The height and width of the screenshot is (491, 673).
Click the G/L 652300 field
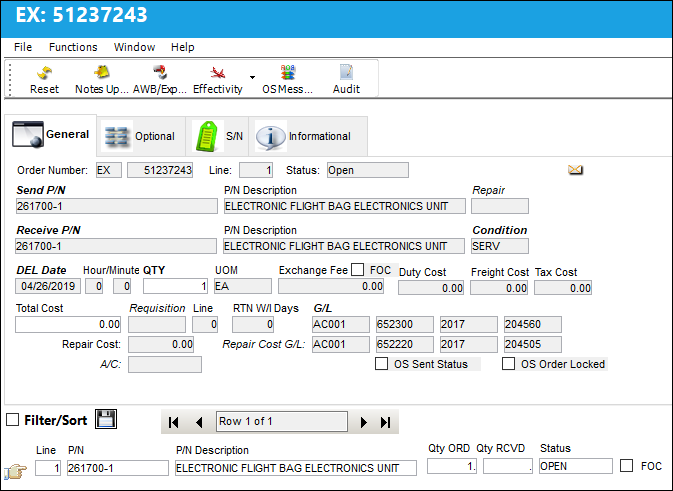pyautogui.click(x=404, y=324)
